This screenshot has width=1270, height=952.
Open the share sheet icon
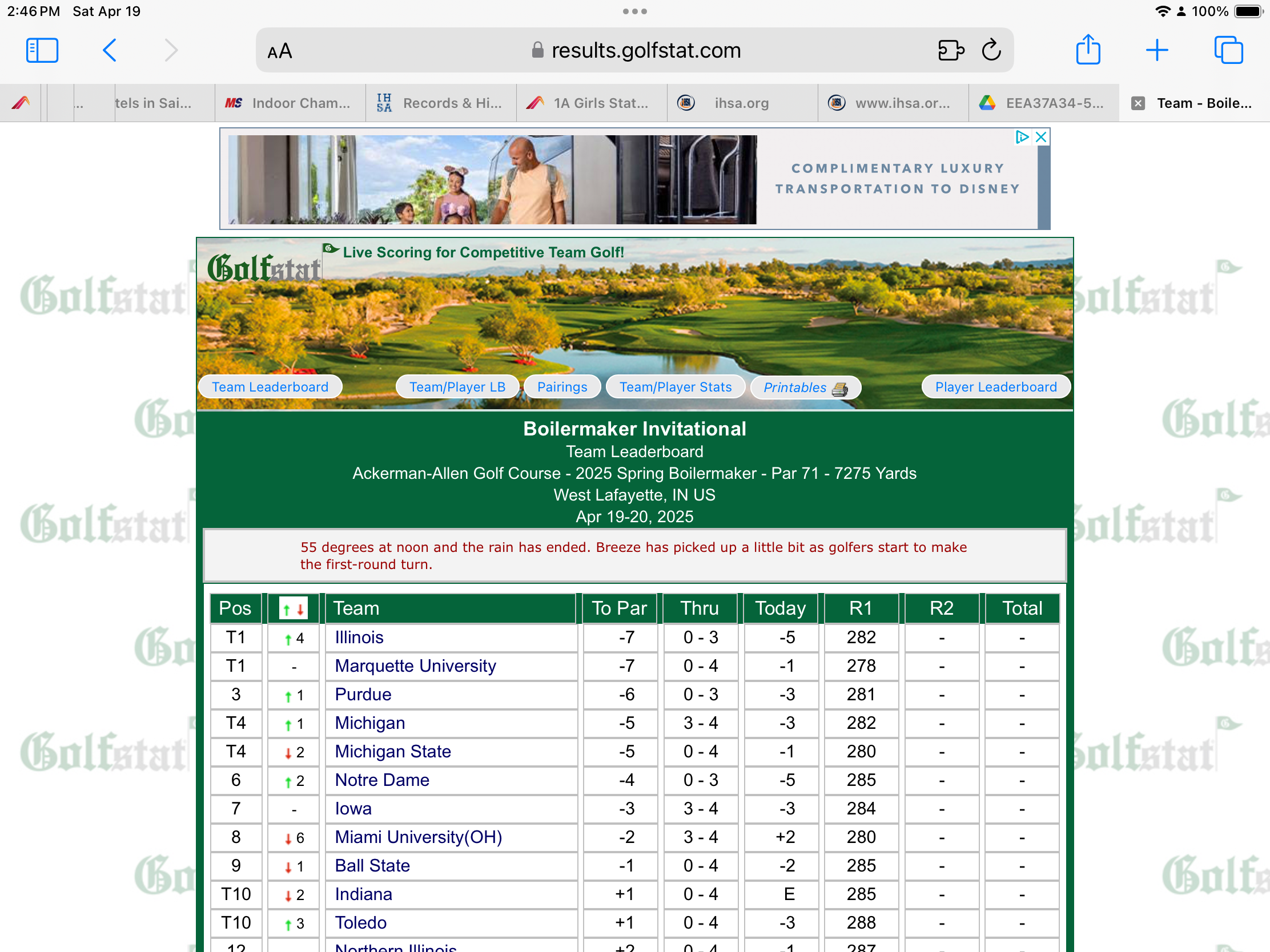(x=1087, y=50)
